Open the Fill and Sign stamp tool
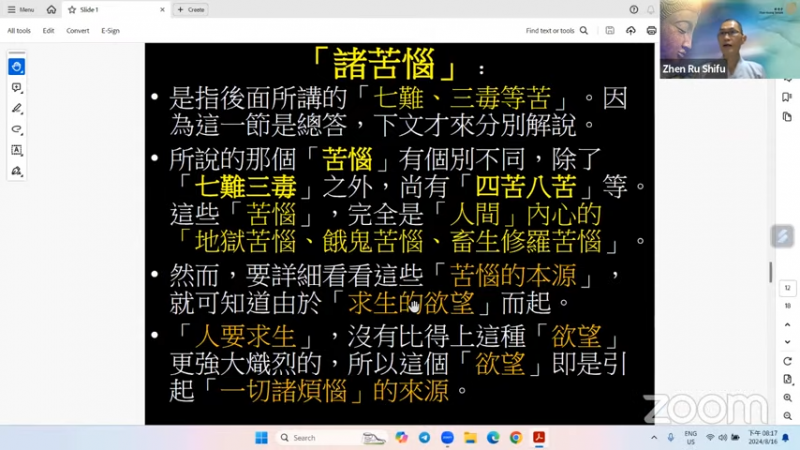Viewport: 800px width, 450px height. coord(17,171)
